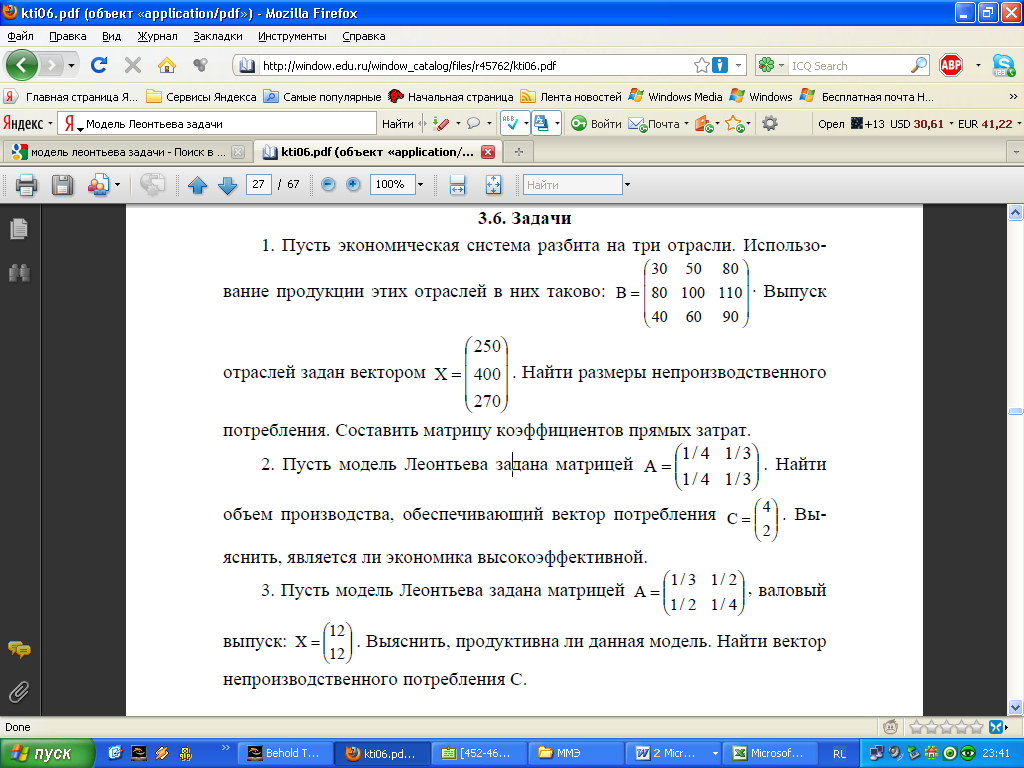1024x768 pixels.
Task: Open the Attachments paperclip panel
Action: coord(18,692)
